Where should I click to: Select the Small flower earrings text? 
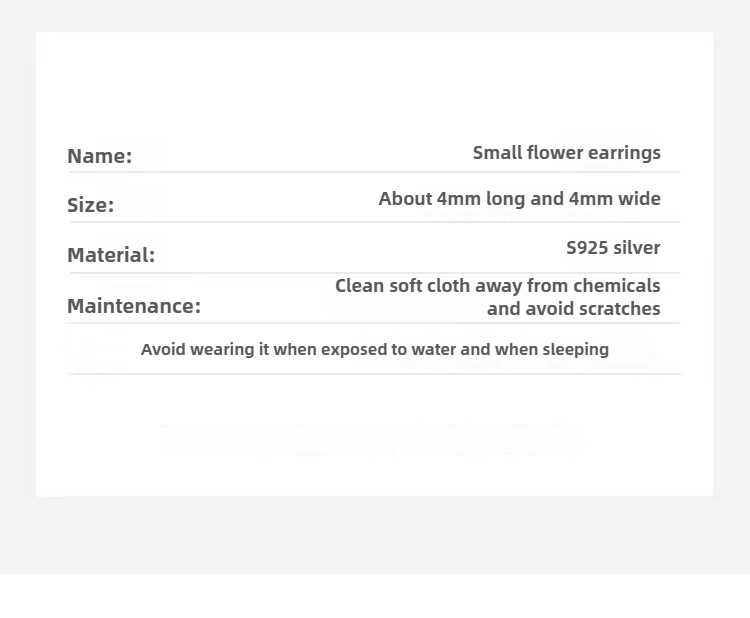tap(567, 153)
